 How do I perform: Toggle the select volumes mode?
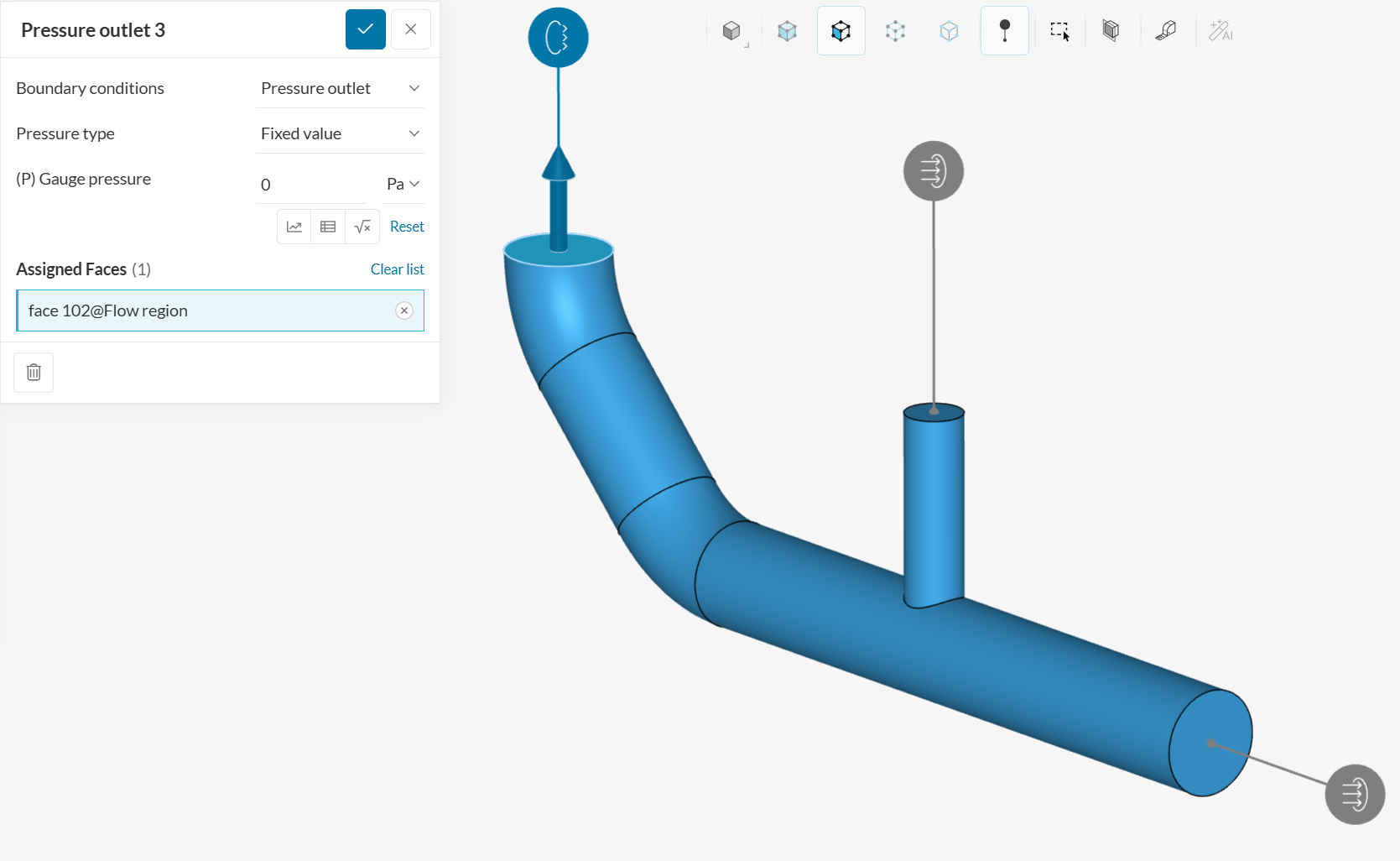coord(787,31)
